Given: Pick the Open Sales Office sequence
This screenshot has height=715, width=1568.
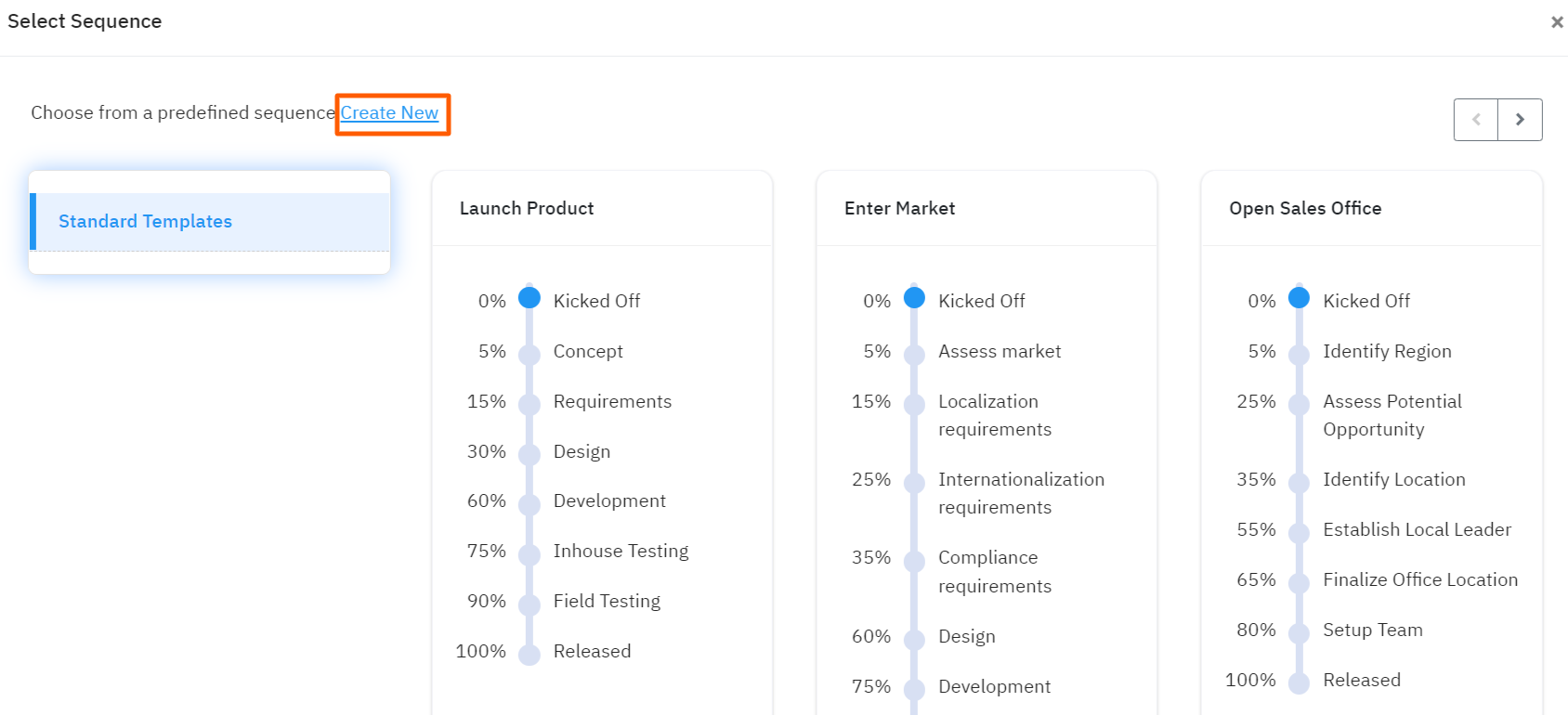Looking at the screenshot, I should pyautogui.click(x=1305, y=209).
